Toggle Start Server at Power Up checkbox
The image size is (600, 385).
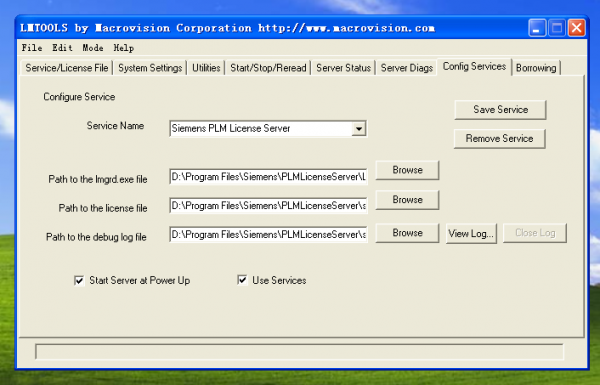pos(79,281)
